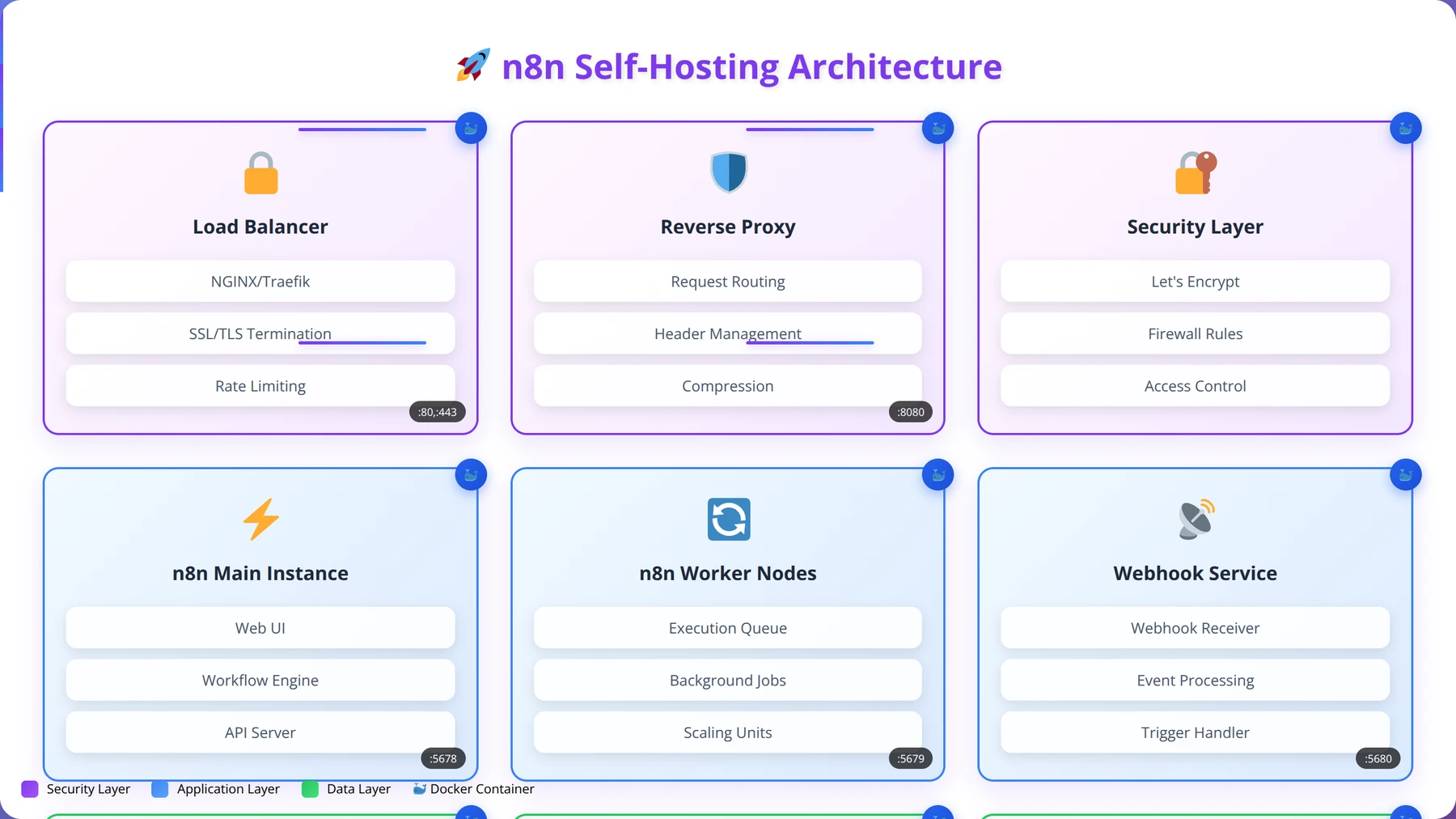
Task: Select the Let's Encrypt item
Action: point(1196,281)
